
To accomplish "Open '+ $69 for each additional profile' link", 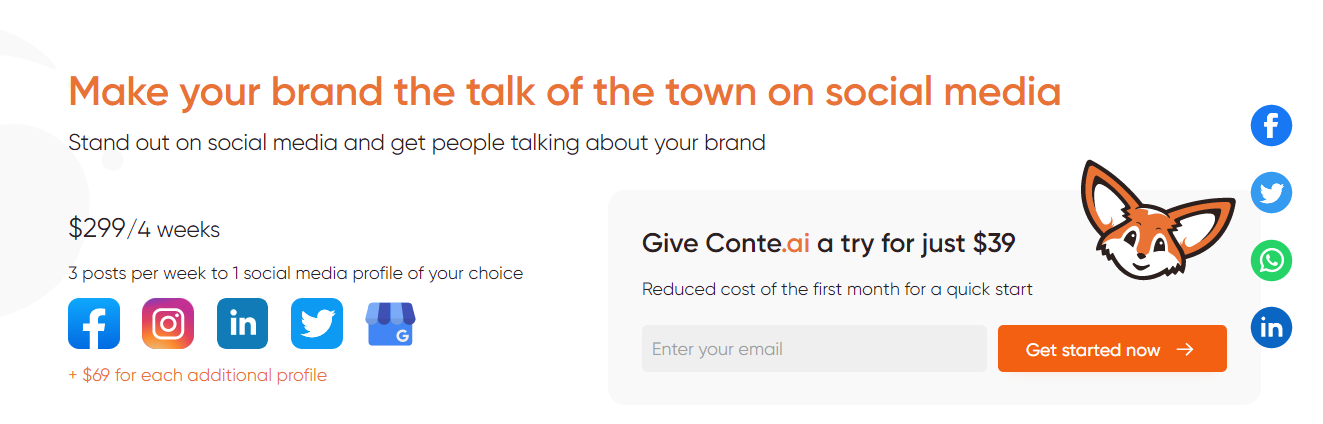I will (198, 376).
